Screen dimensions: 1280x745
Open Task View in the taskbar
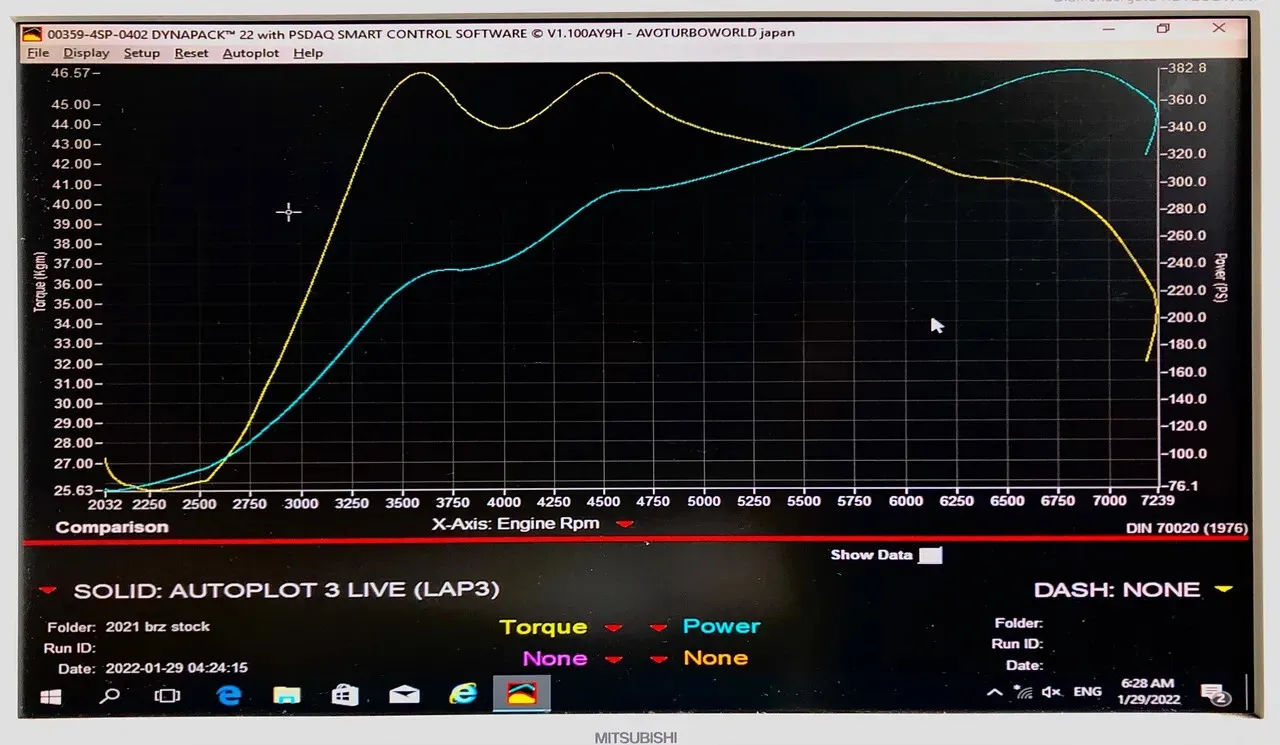click(168, 694)
